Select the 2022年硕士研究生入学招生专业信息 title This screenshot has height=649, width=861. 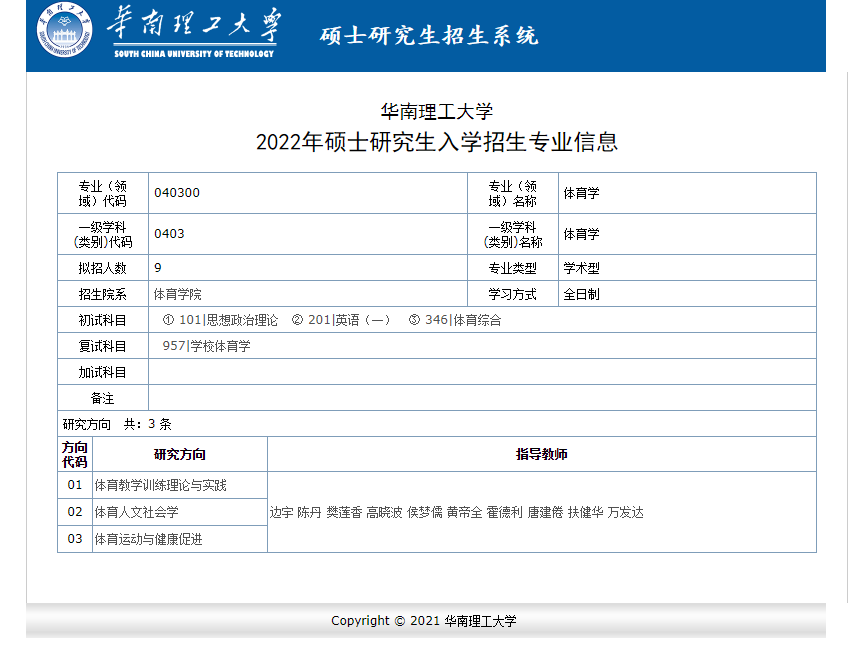tap(437, 142)
